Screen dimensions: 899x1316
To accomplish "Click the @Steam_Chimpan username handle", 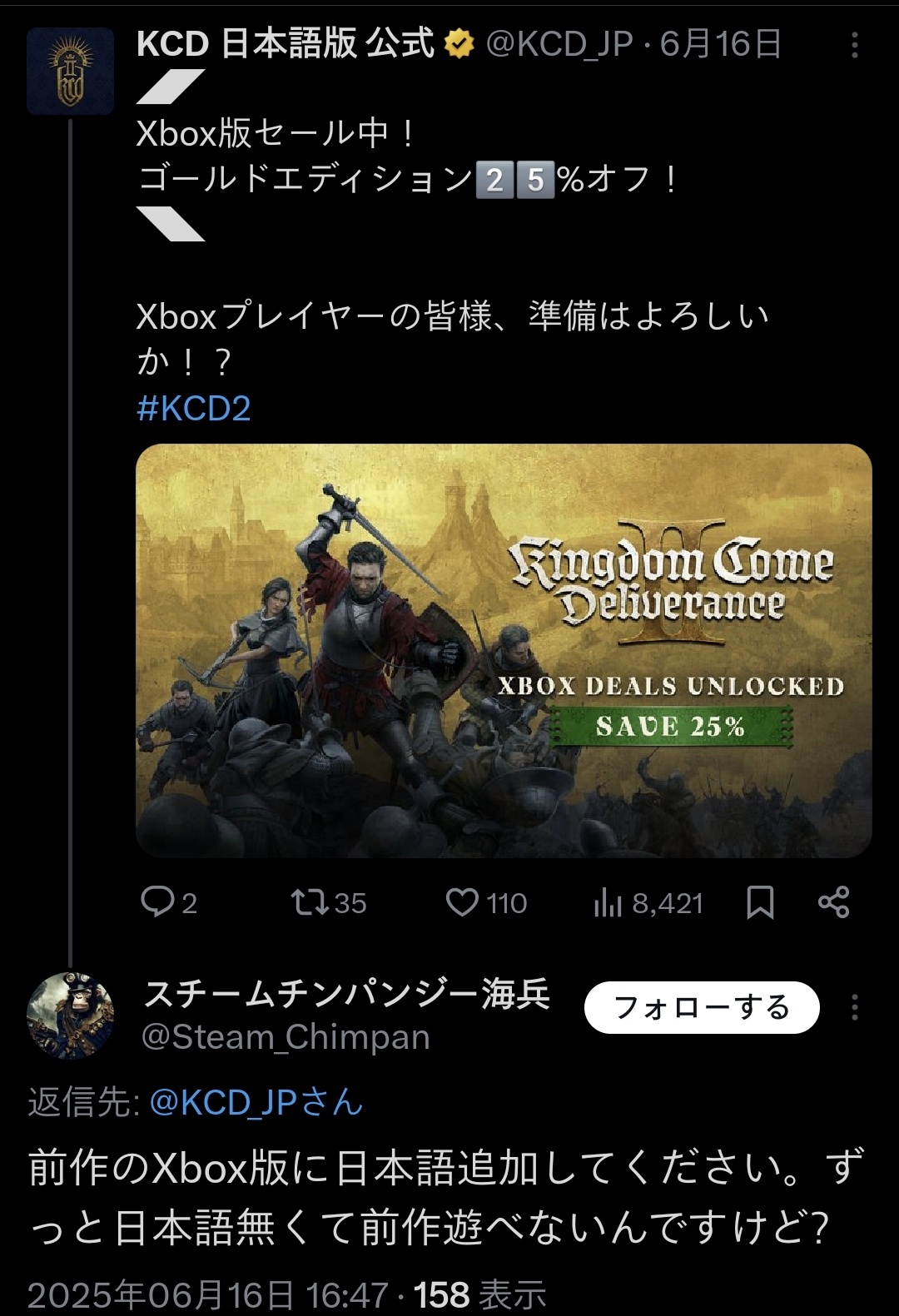I will (x=286, y=1037).
